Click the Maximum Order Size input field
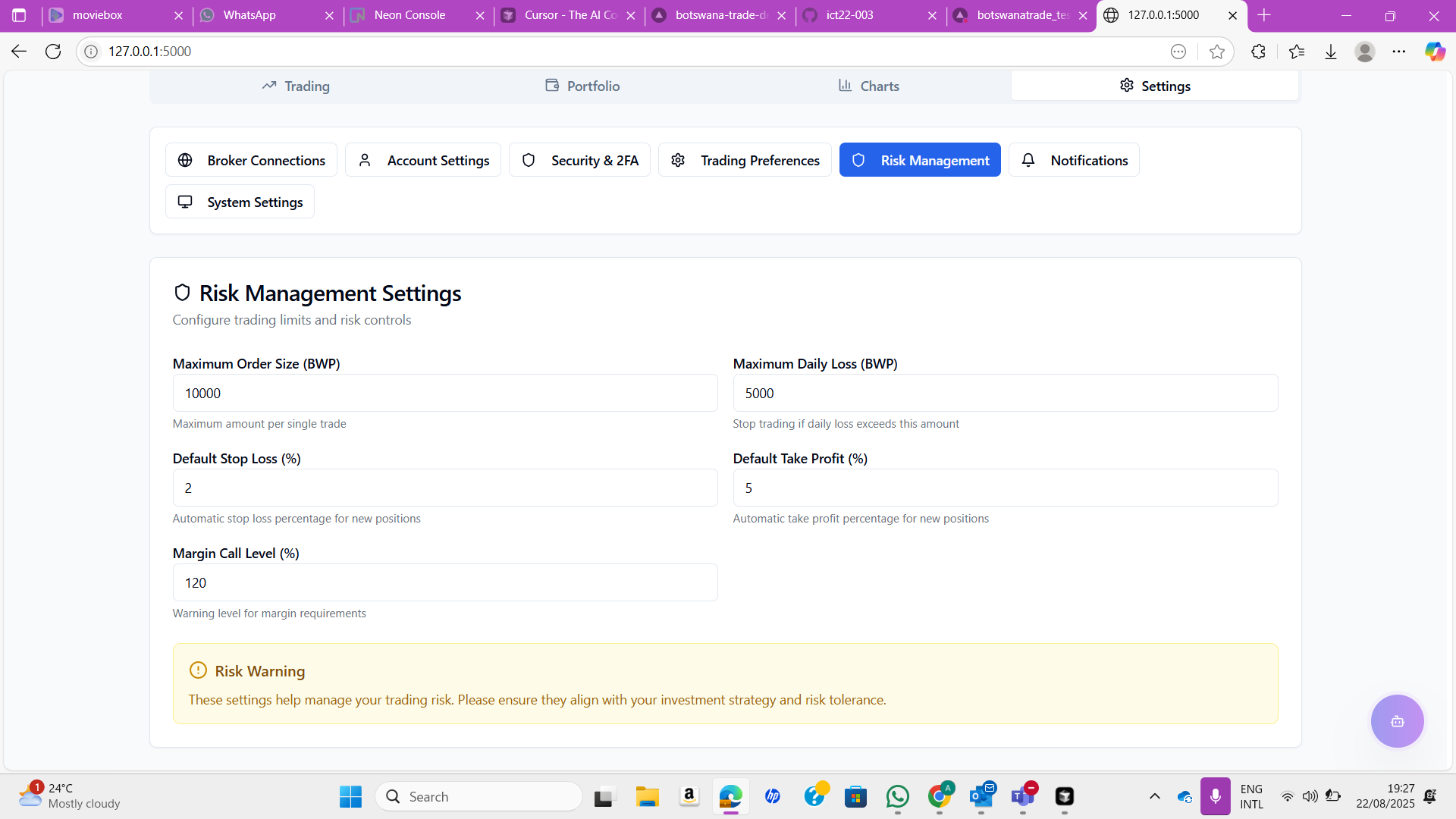 (445, 393)
